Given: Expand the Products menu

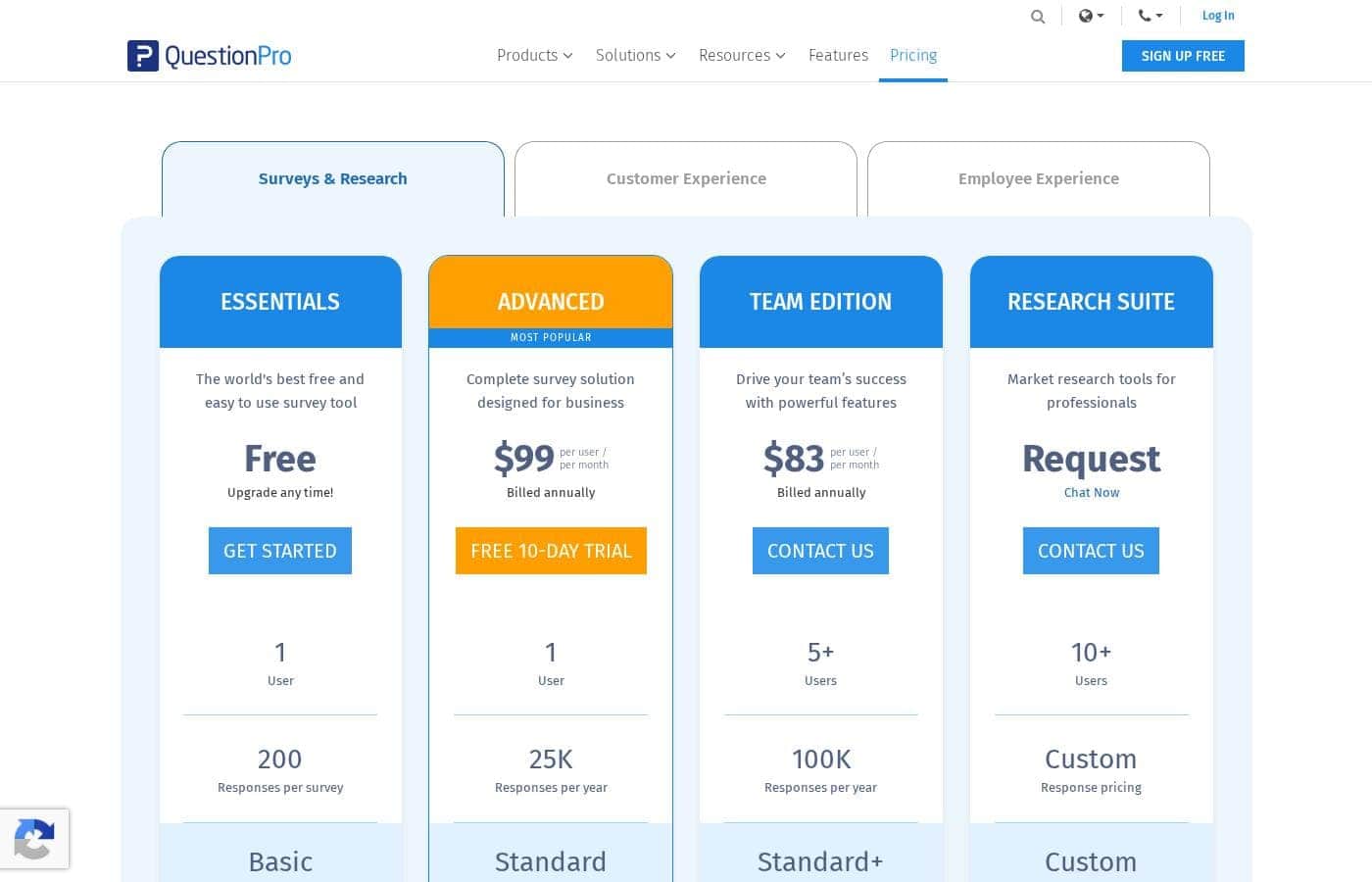Looking at the screenshot, I should tap(534, 56).
